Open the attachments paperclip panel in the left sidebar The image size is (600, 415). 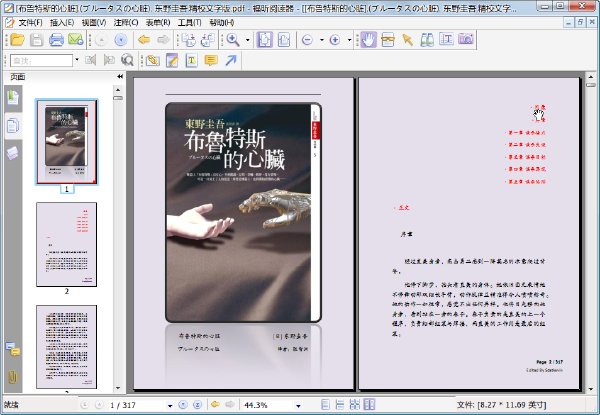13,376
